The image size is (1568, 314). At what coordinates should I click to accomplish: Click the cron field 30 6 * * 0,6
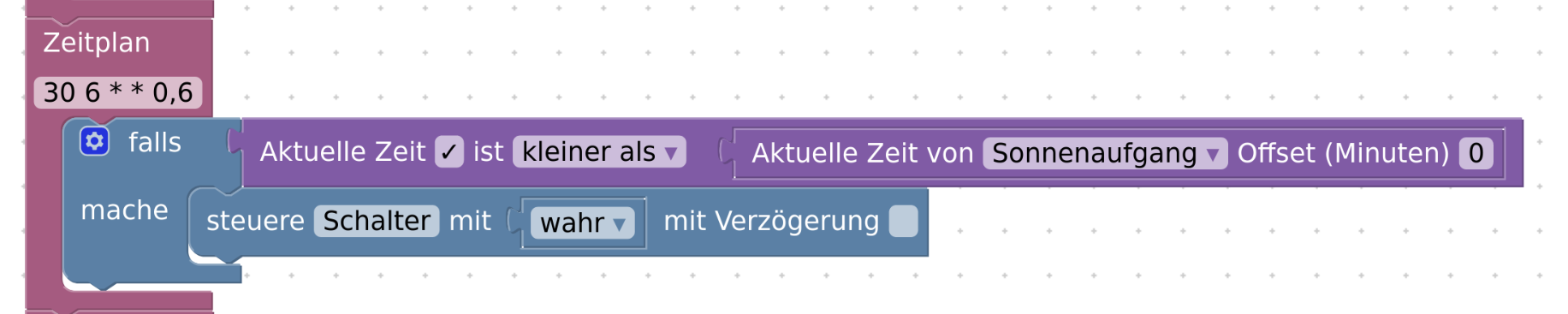point(118,92)
